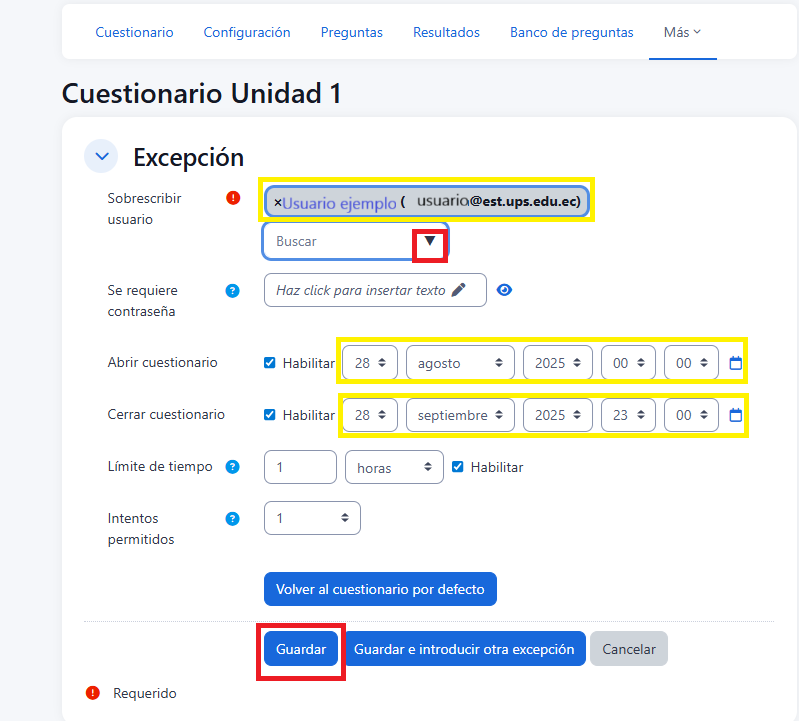
Task: Open the agosto month dropdown
Action: pos(460,363)
